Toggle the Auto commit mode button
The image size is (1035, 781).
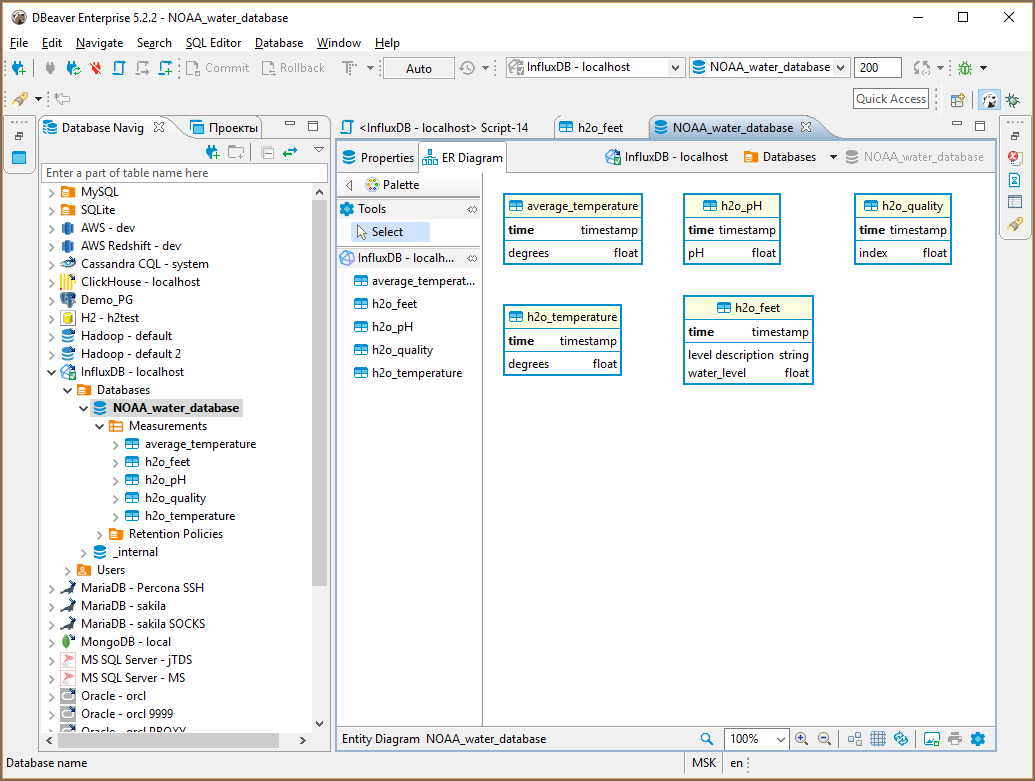419,68
